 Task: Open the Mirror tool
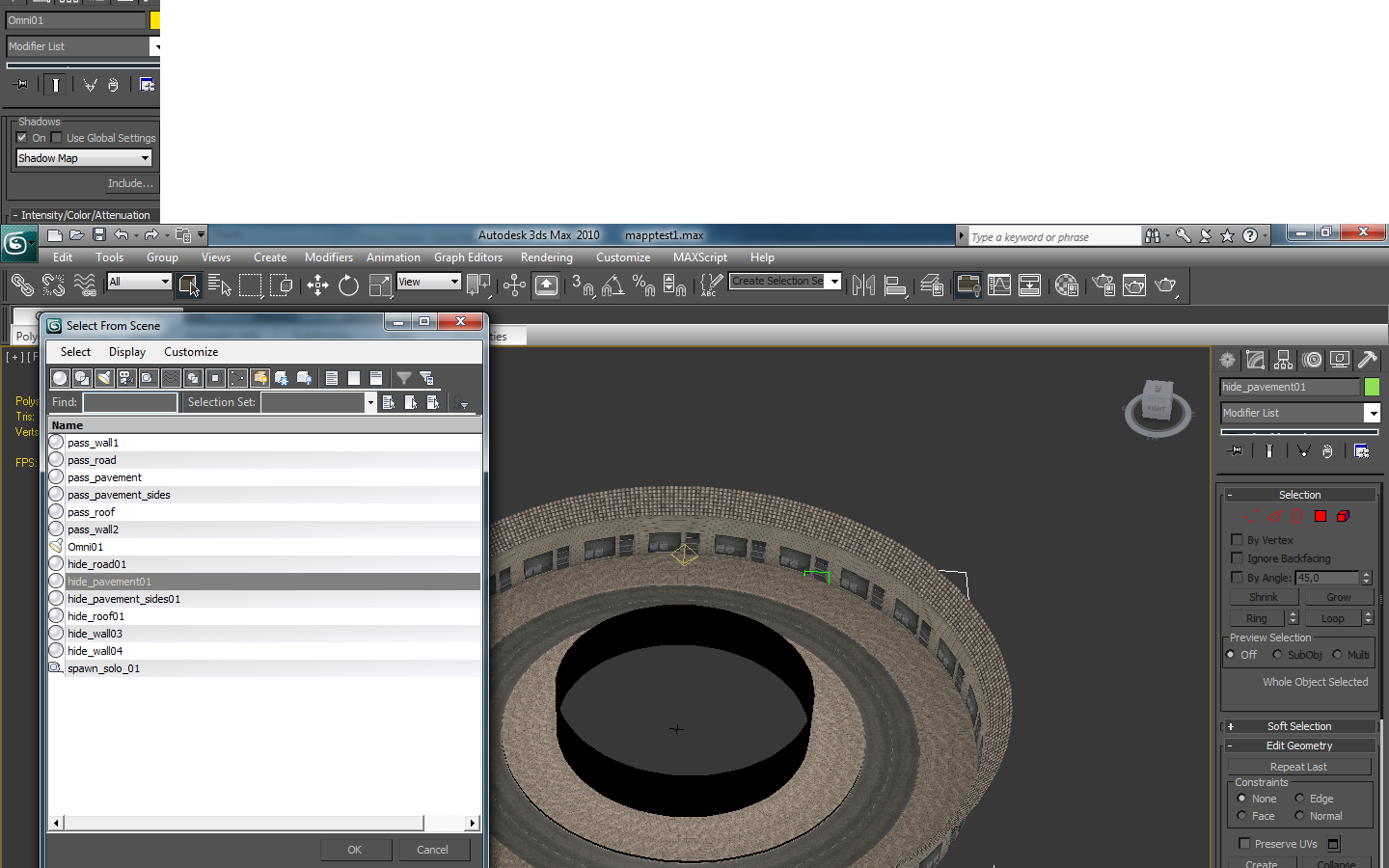863,285
